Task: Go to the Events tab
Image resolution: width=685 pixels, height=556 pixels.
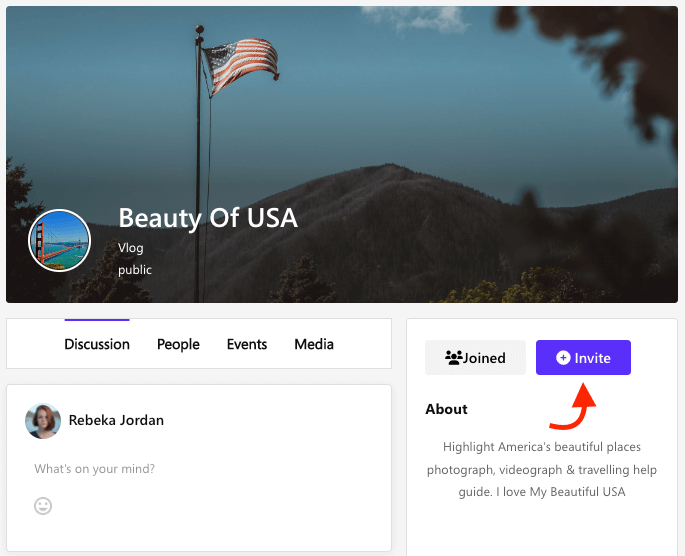Action: 247,344
